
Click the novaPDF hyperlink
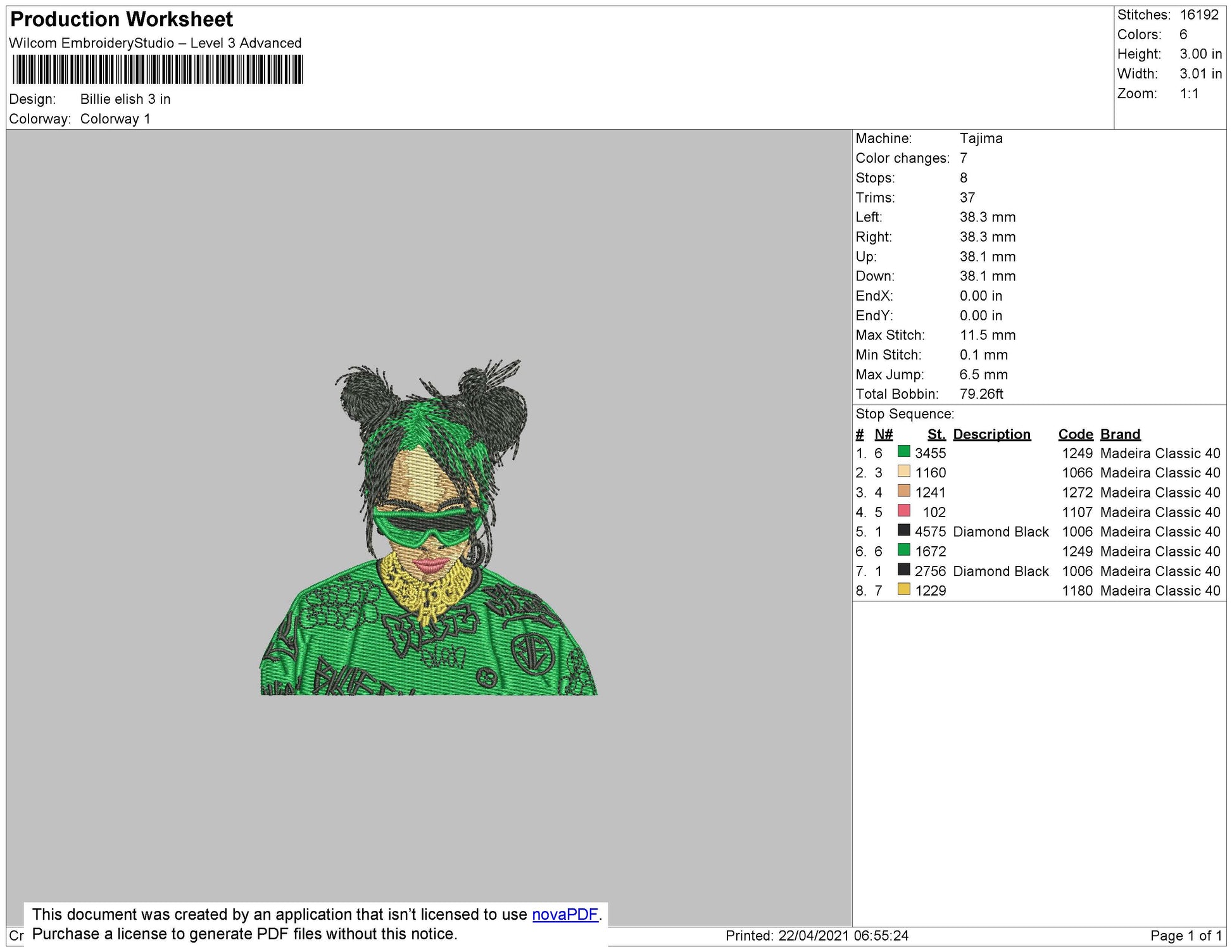(x=565, y=914)
